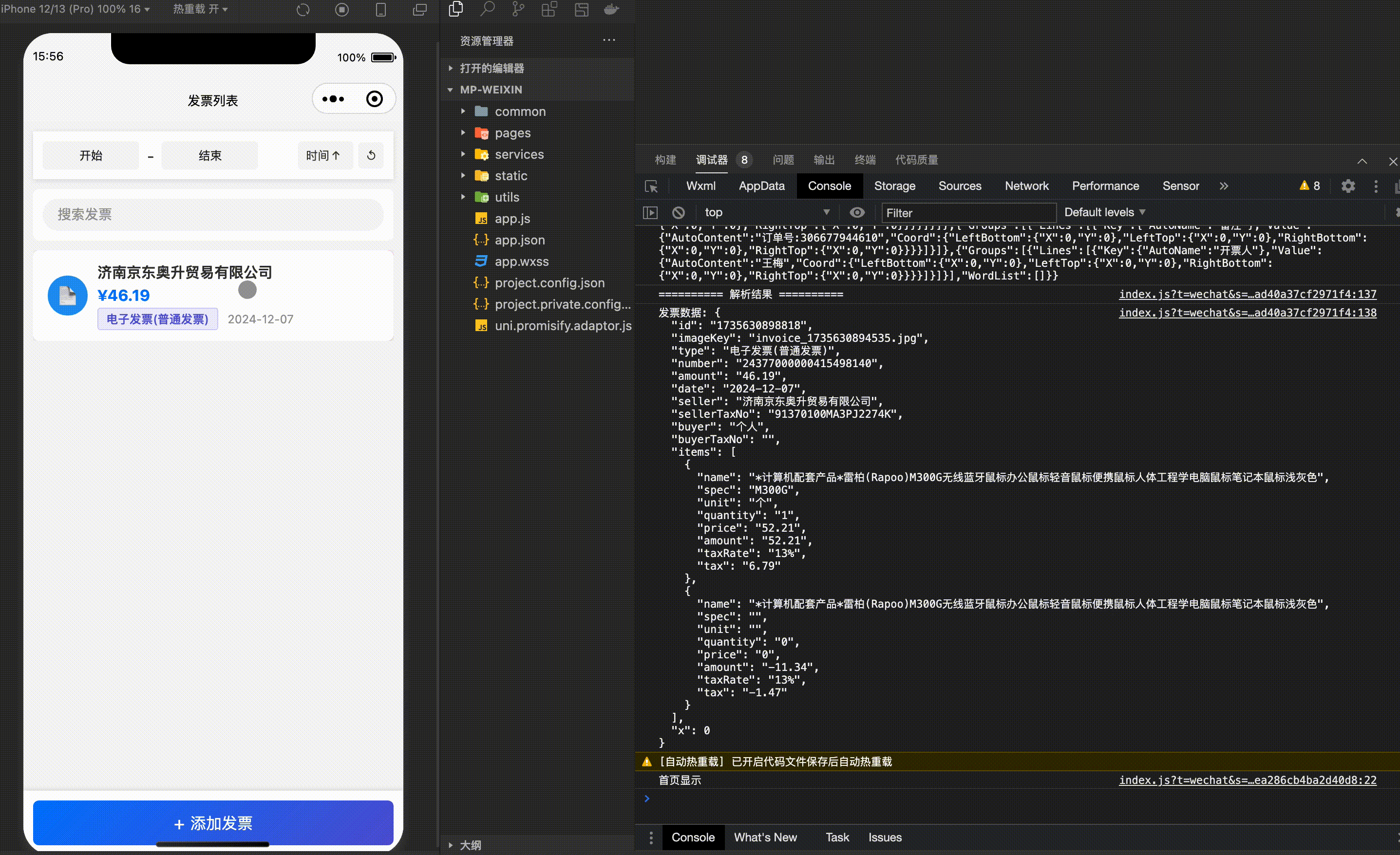Image resolution: width=1400 pixels, height=855 pixels.
Task: Tap the reset filter refresh icon
Action: (371, 155)
